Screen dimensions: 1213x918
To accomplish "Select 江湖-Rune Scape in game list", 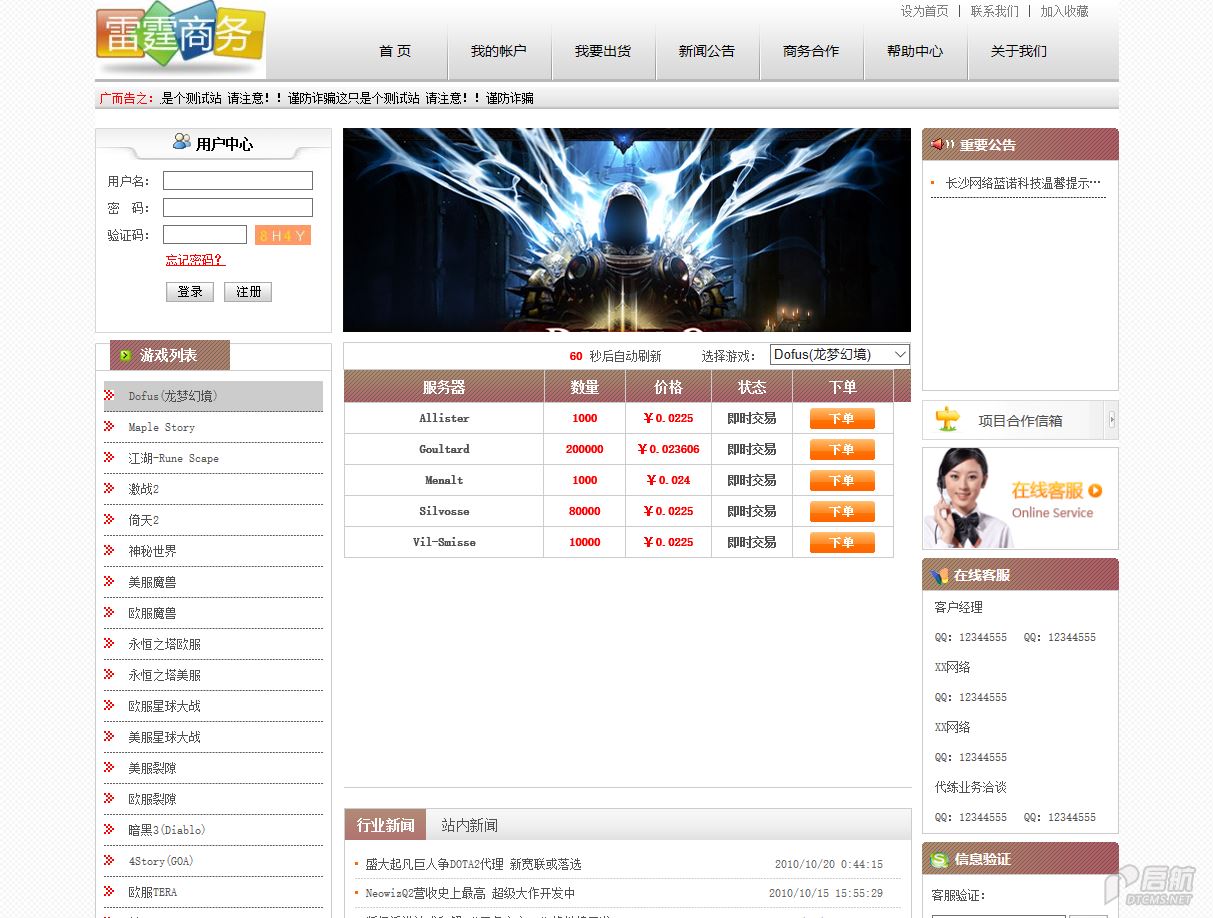I will point(213,458).
